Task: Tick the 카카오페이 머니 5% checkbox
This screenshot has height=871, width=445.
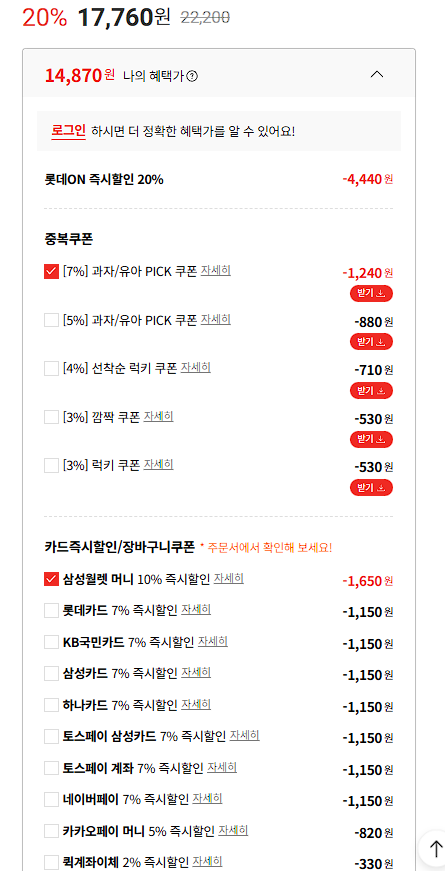Action: 51,832
